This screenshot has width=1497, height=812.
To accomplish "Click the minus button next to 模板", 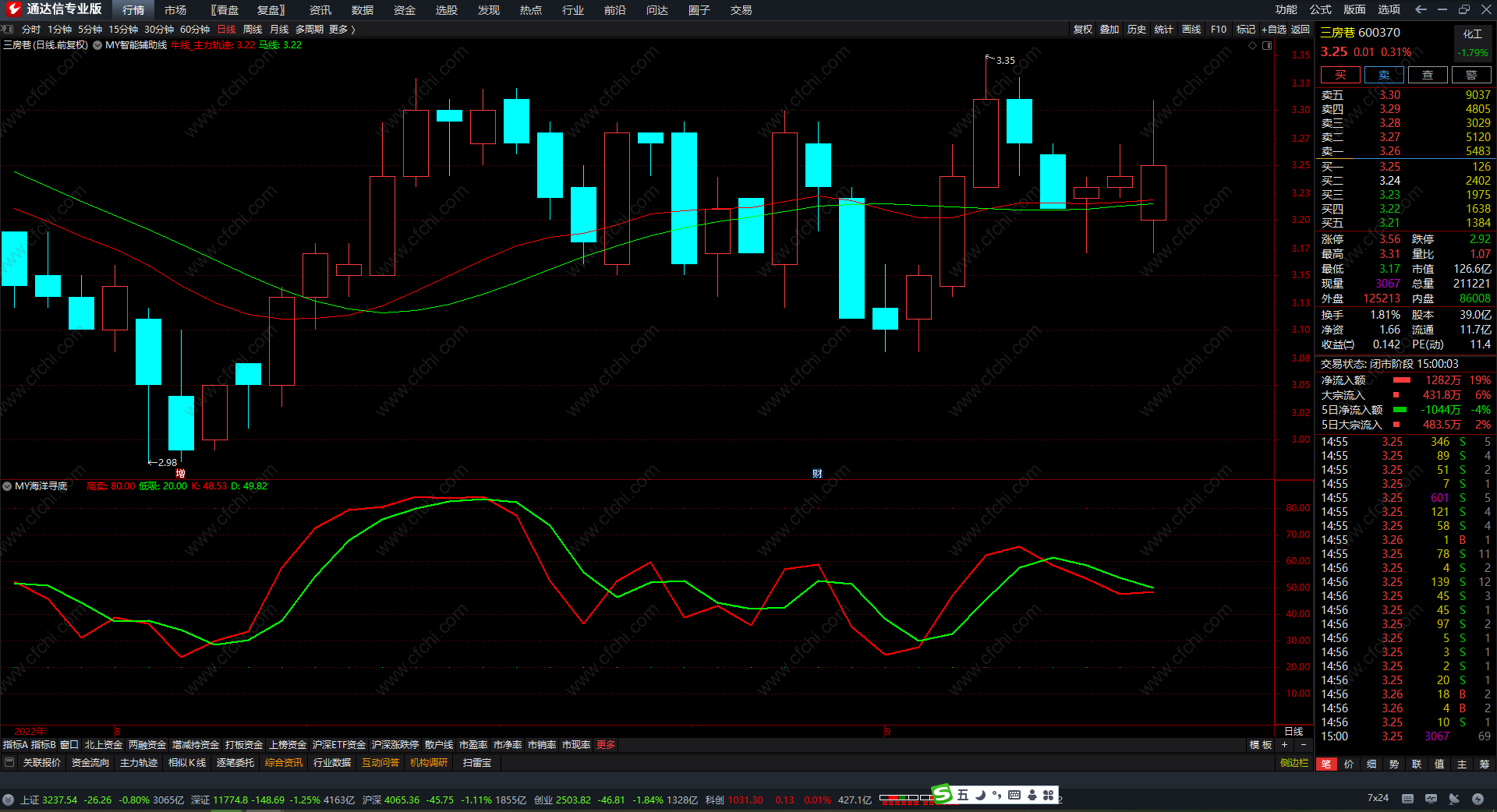I will (x=1303, y=745).
